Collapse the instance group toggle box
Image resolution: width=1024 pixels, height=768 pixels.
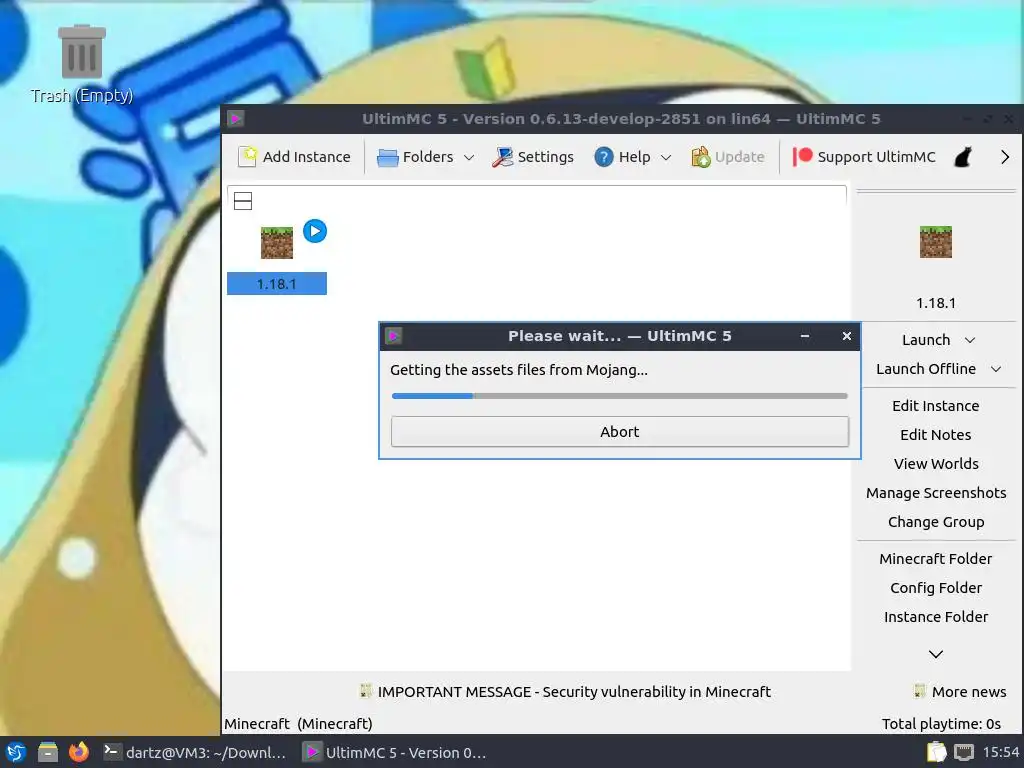pyautogui.click(x=243, y=201)
